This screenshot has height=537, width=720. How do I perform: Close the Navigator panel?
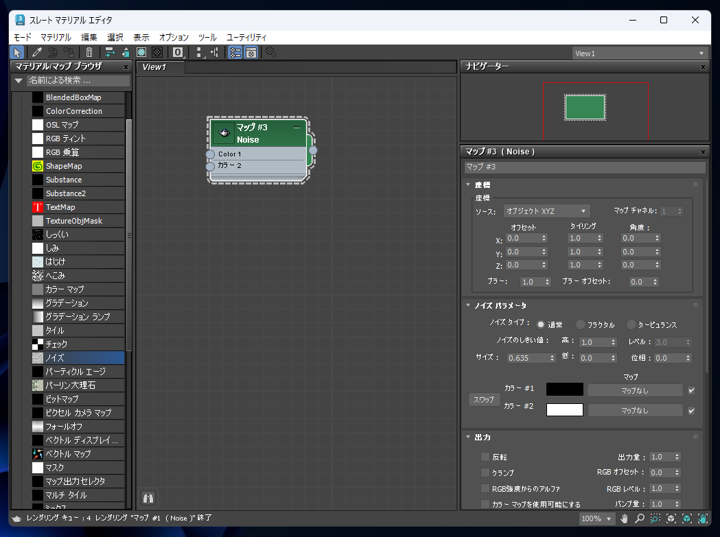(703, 67)
